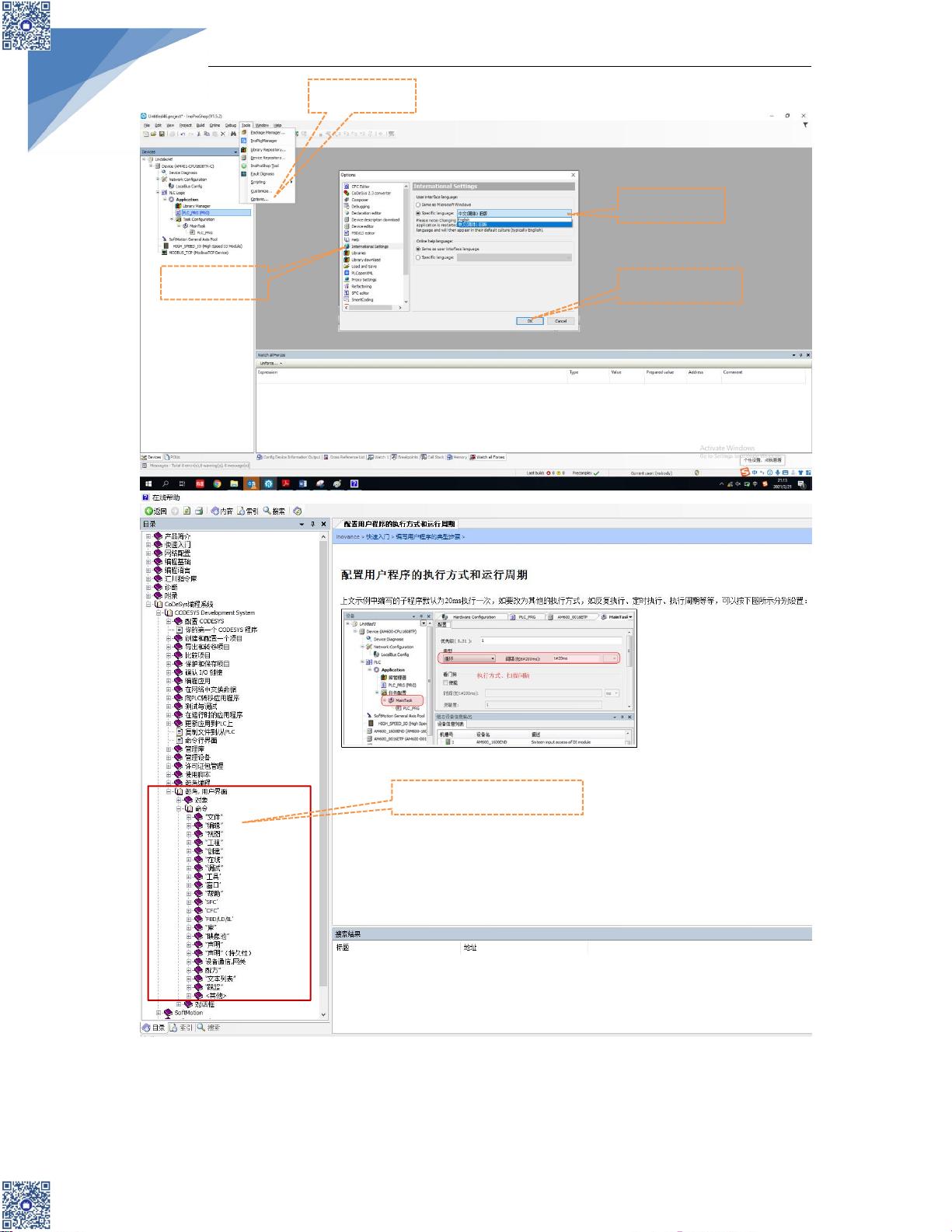The width and height of the screenshot is (952, 1232).
Task: Click Cancel in the Options dialog
Action: 560,320
